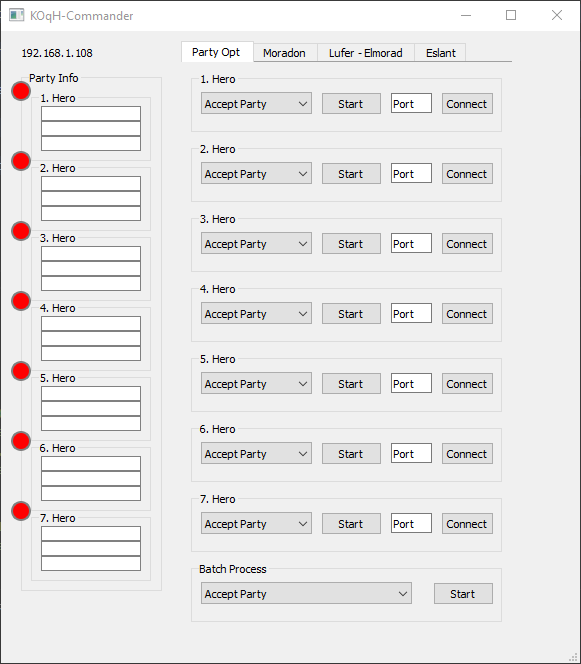The width and height of the screenshot is (581, 664).
Task: Click the red status indicator for 4. Hero
Action: pyautogui.click(x=21, y=301)
